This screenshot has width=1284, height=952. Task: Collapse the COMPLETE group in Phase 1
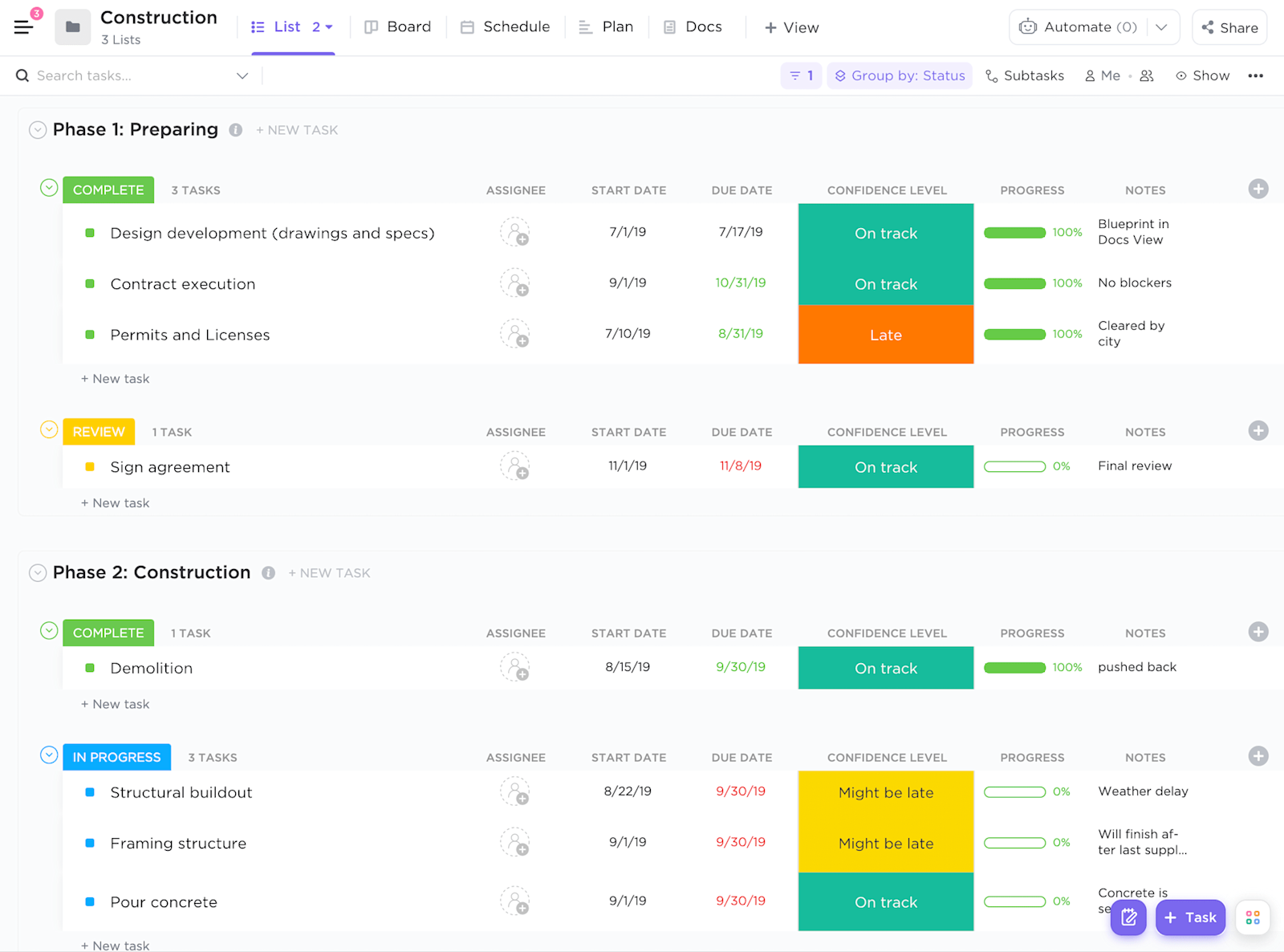(48, 189)
